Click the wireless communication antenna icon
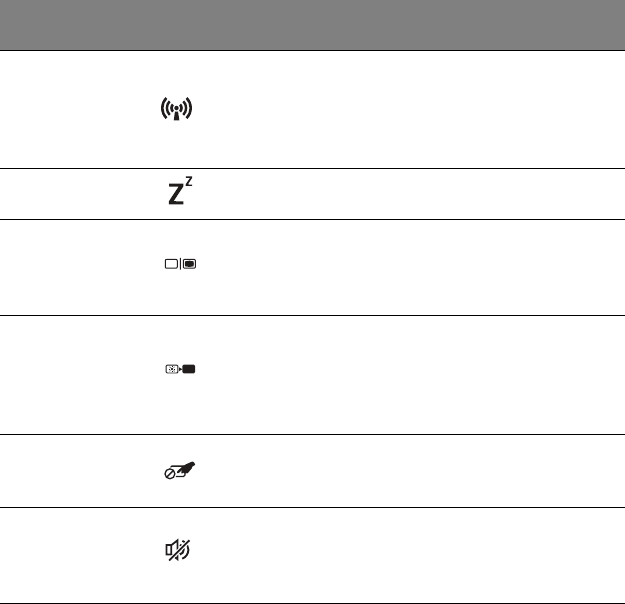The image size is (625, 604). click(175, 109)
